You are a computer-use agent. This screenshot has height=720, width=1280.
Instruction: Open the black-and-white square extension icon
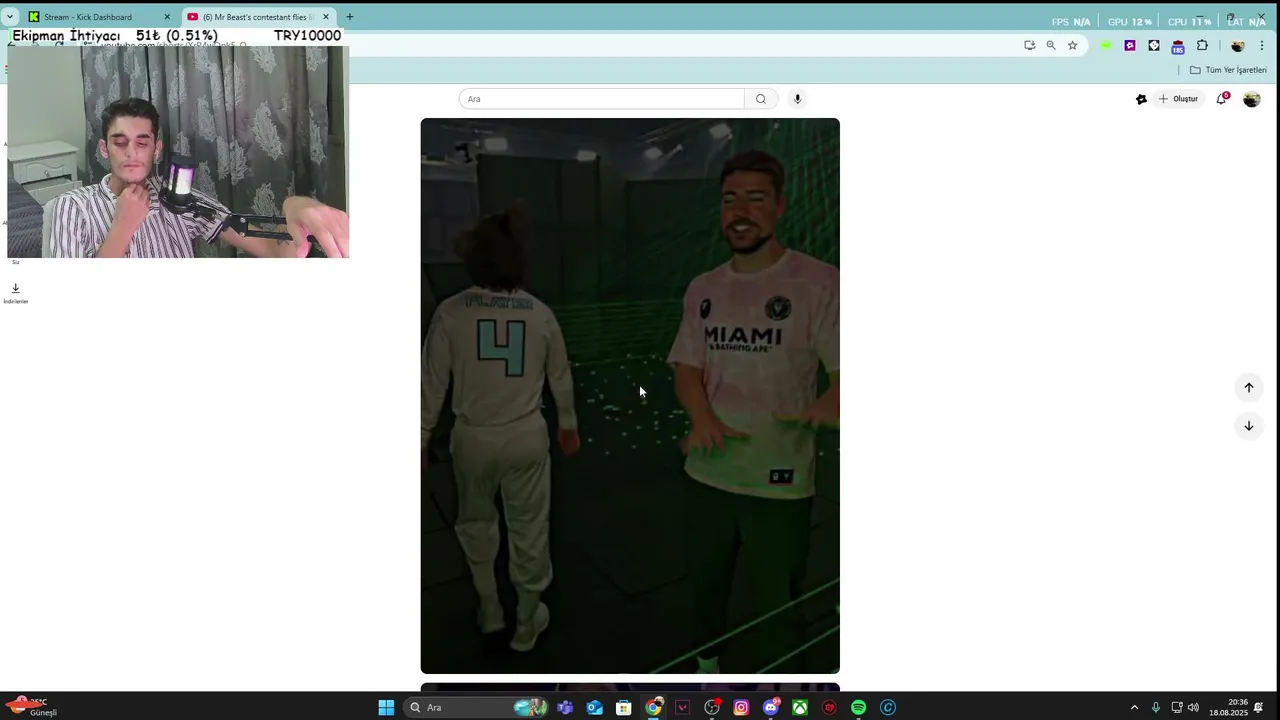coord(1154,45)
